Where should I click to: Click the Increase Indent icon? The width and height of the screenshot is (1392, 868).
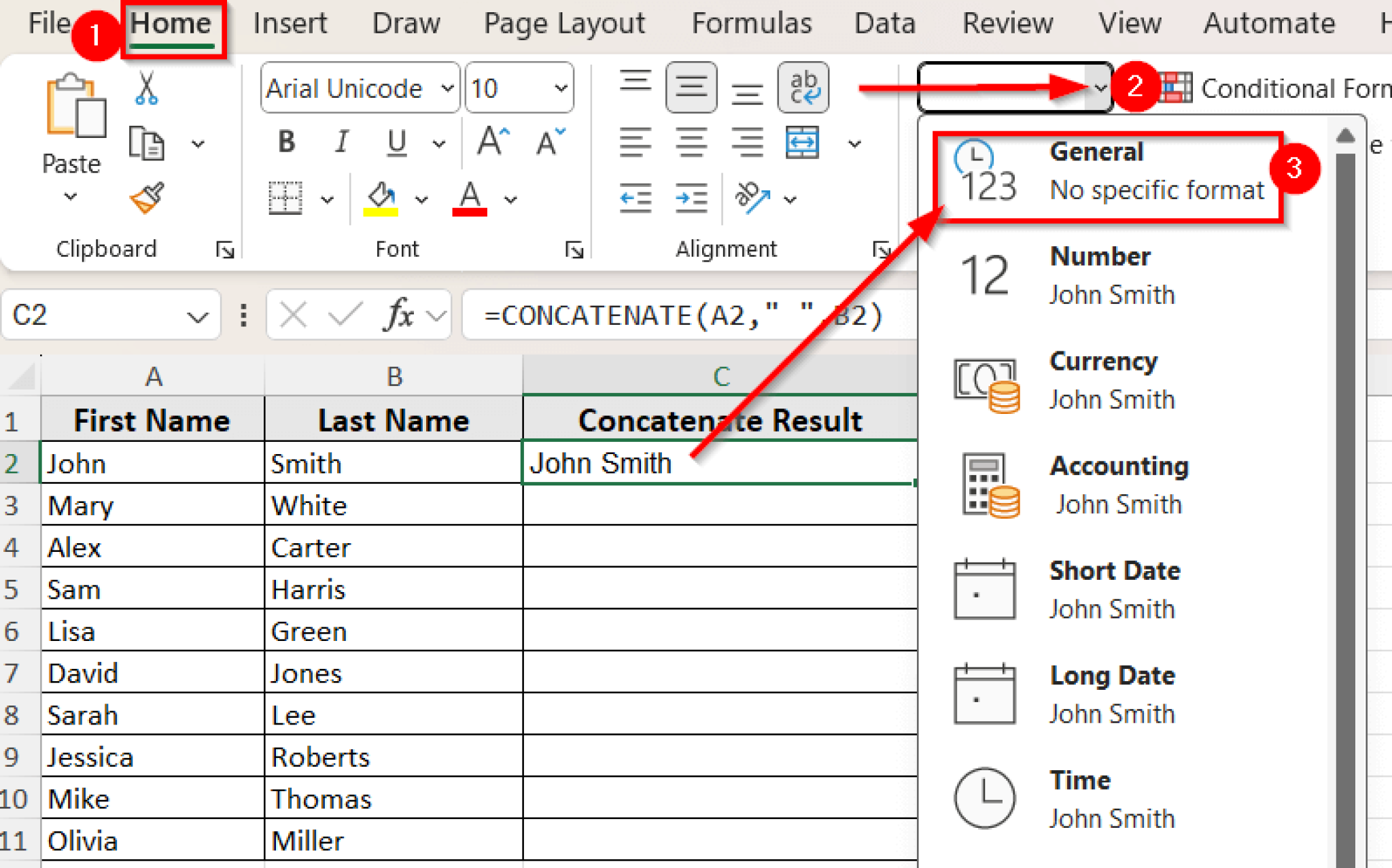(691, 198)
